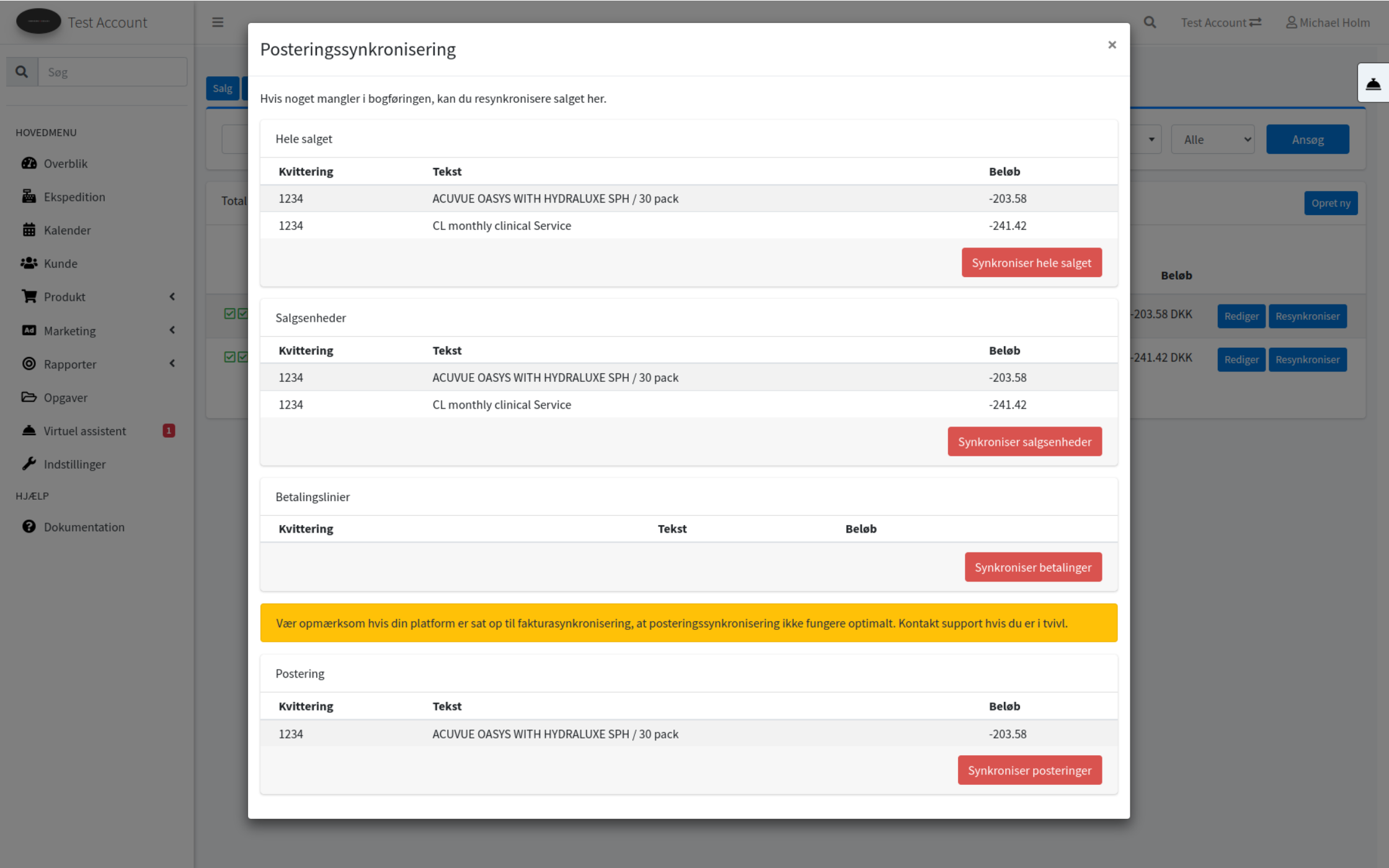Open the Overblik dashboard icon in sidebar

pyautogui.click(x=29, y=163)
